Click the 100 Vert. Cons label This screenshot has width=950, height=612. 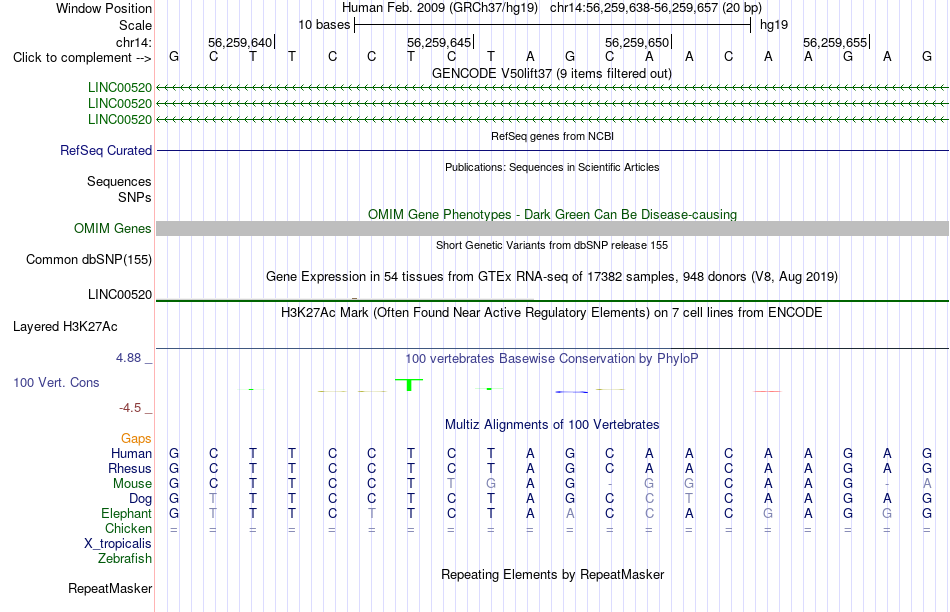56,382
